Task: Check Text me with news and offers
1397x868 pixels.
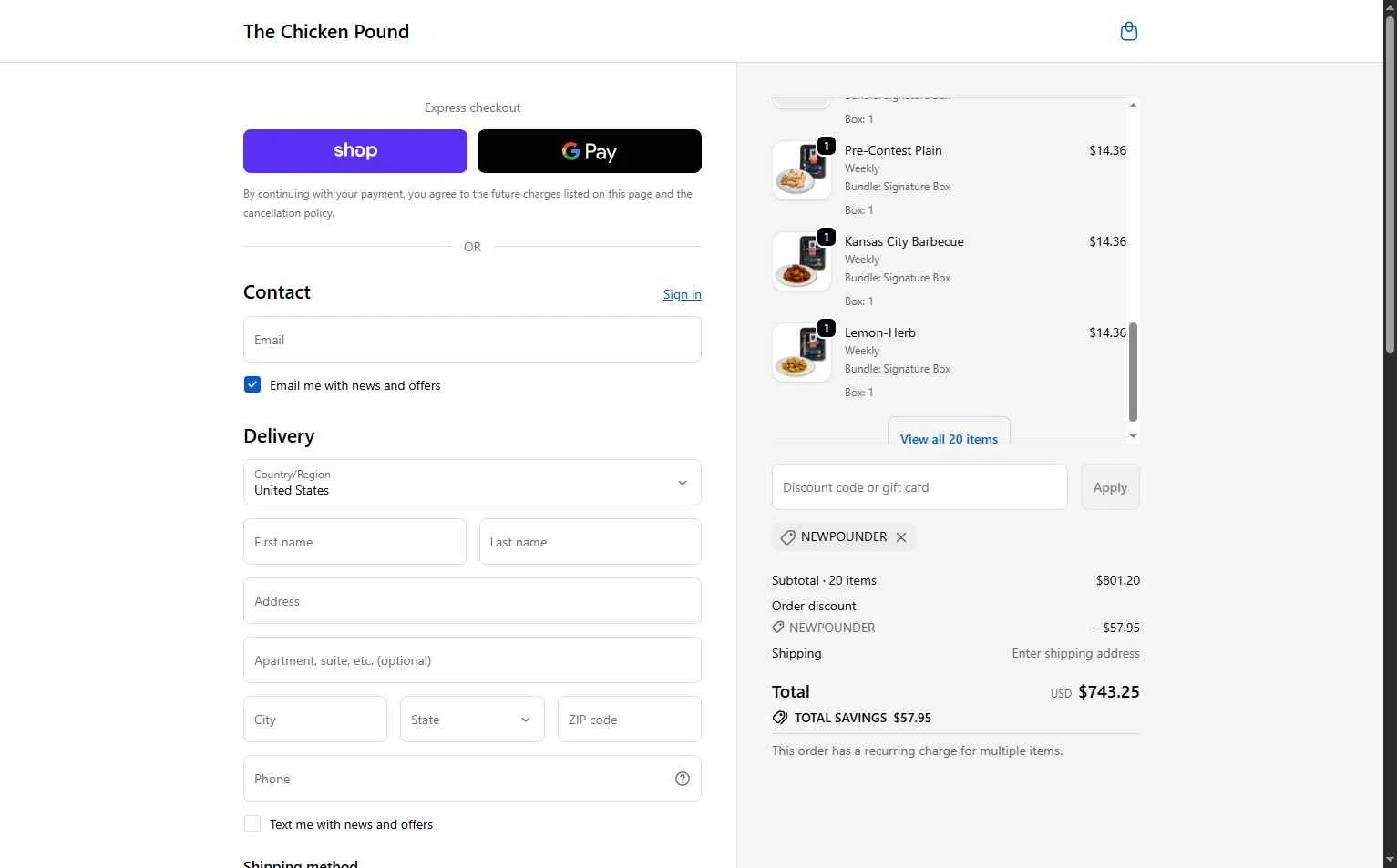Action: [x=252, y=824]
